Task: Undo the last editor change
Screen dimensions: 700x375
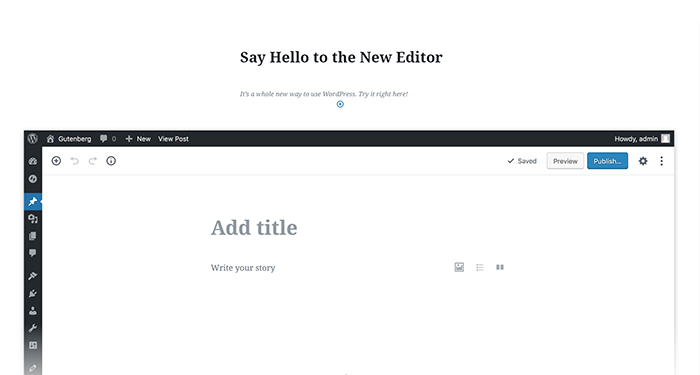Action: 75,161
